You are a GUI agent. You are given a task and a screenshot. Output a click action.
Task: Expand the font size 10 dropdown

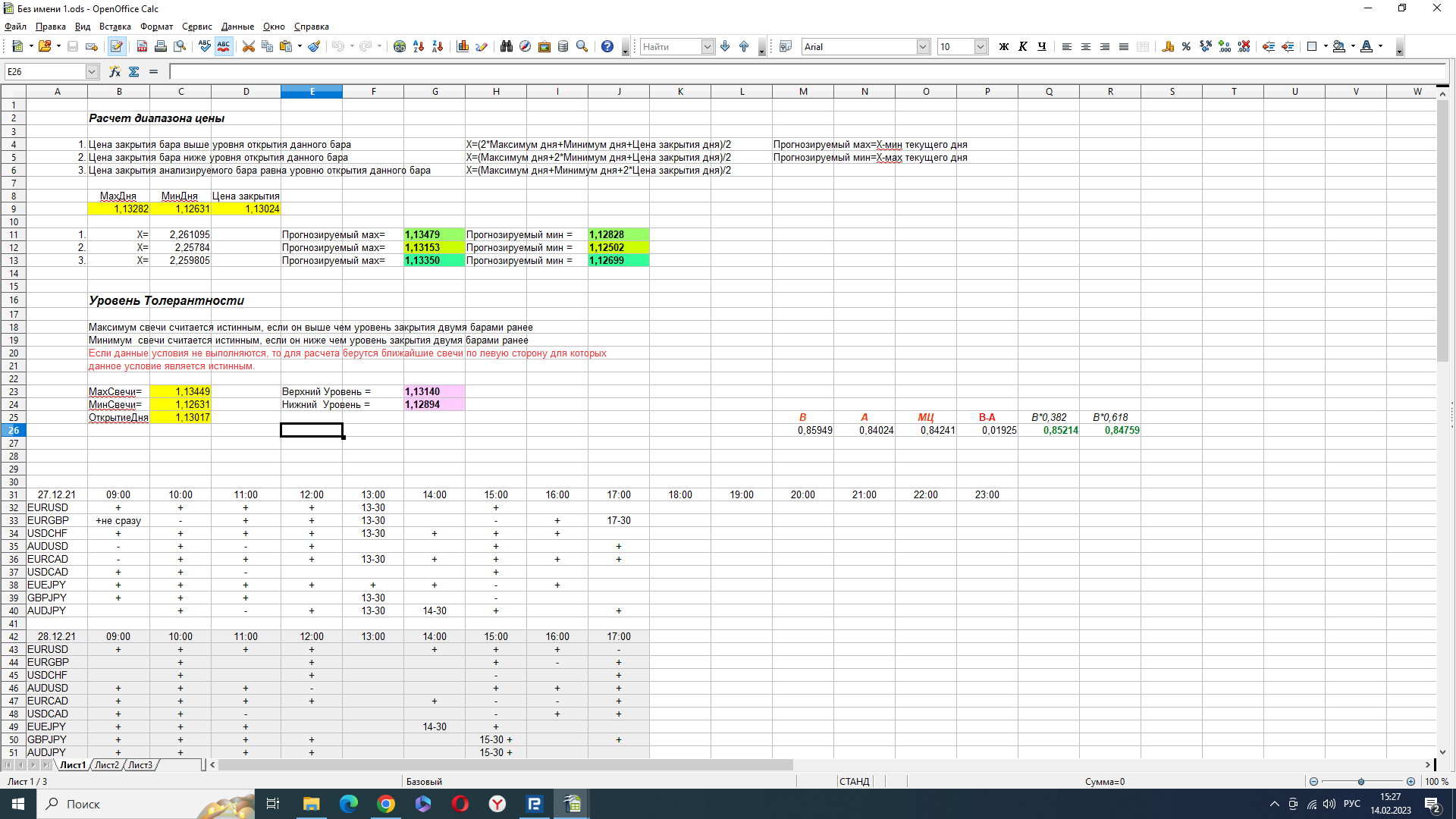click(x=981, y=47)
